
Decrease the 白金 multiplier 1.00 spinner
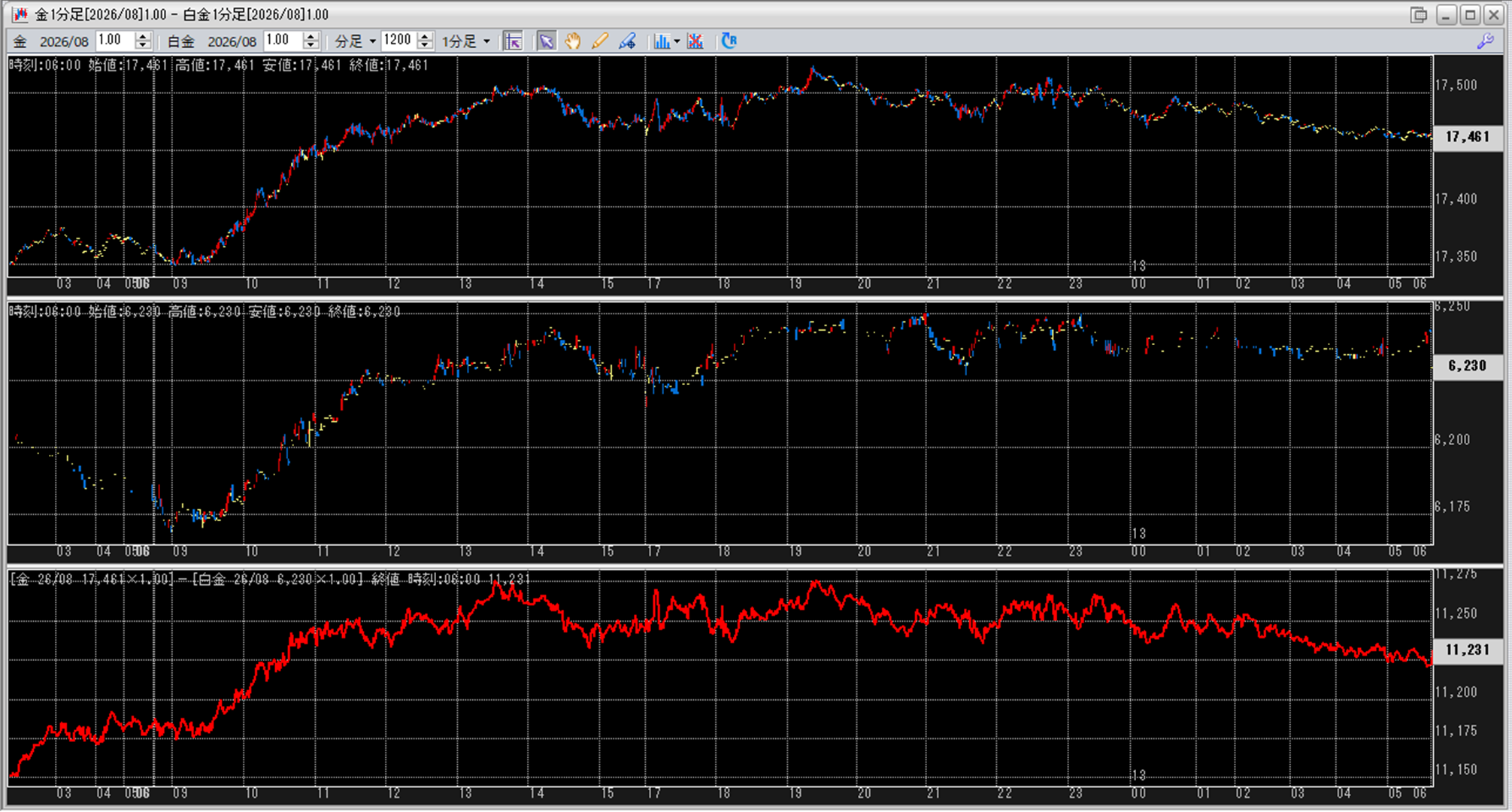[x=311, y=46]
